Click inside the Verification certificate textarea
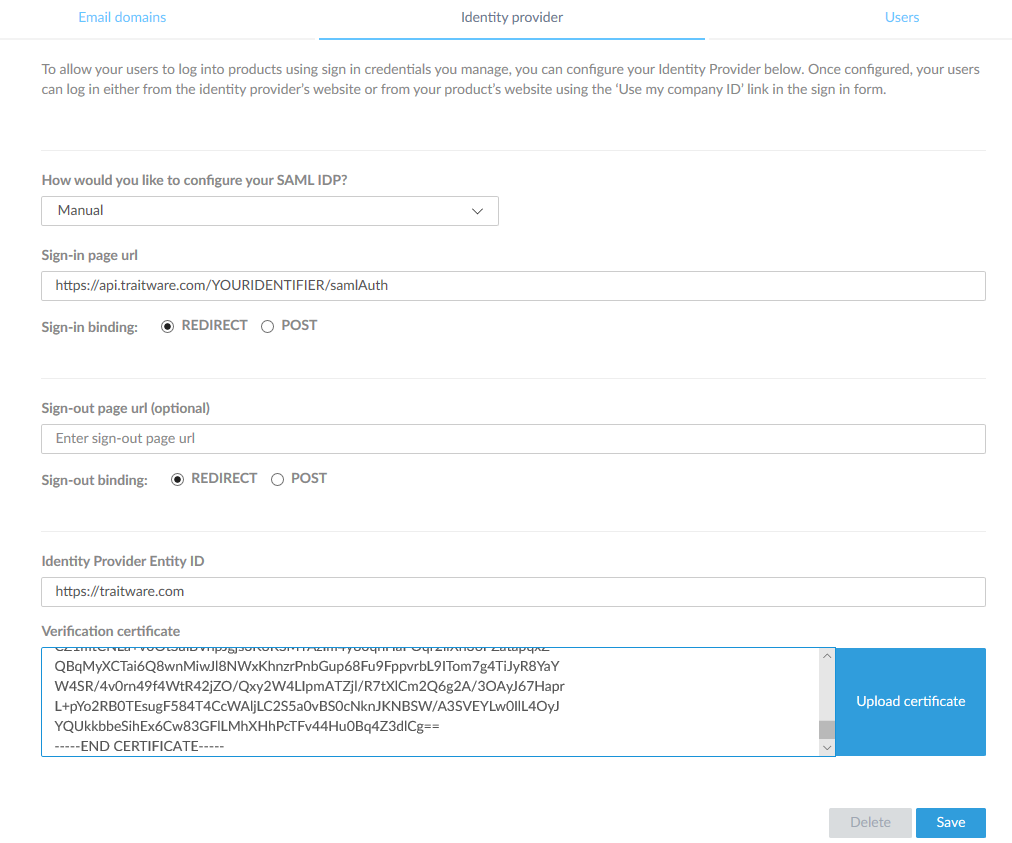1012x843 pixels. pos(430,702)
